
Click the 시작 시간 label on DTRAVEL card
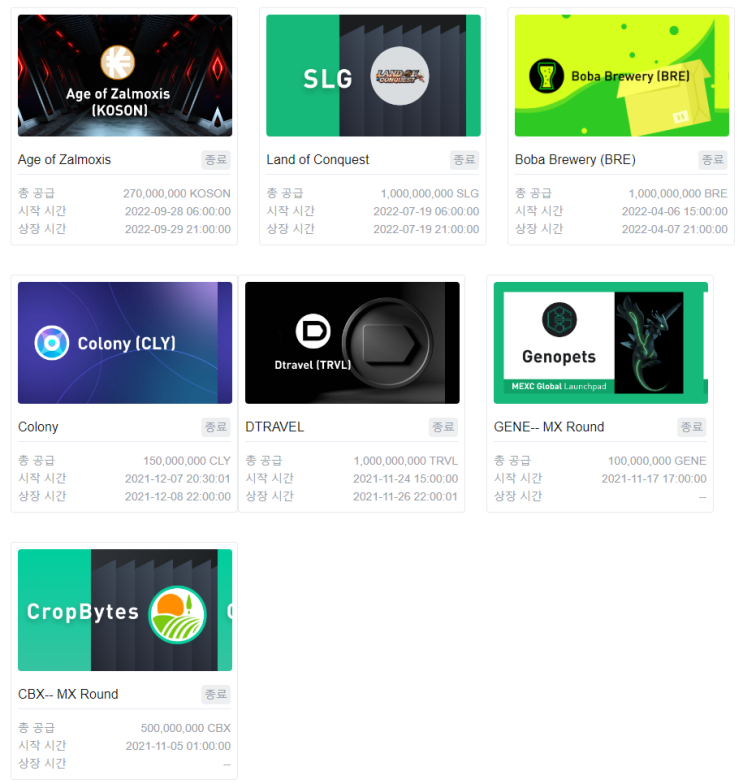270,478
